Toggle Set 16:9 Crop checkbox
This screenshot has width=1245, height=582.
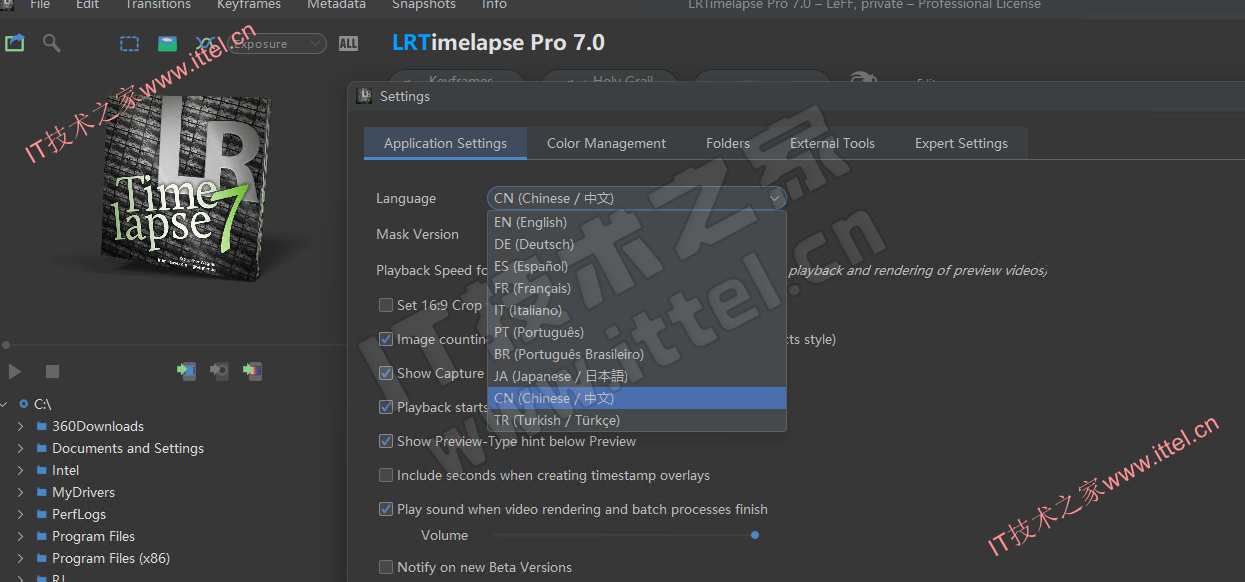click(386, 305)
